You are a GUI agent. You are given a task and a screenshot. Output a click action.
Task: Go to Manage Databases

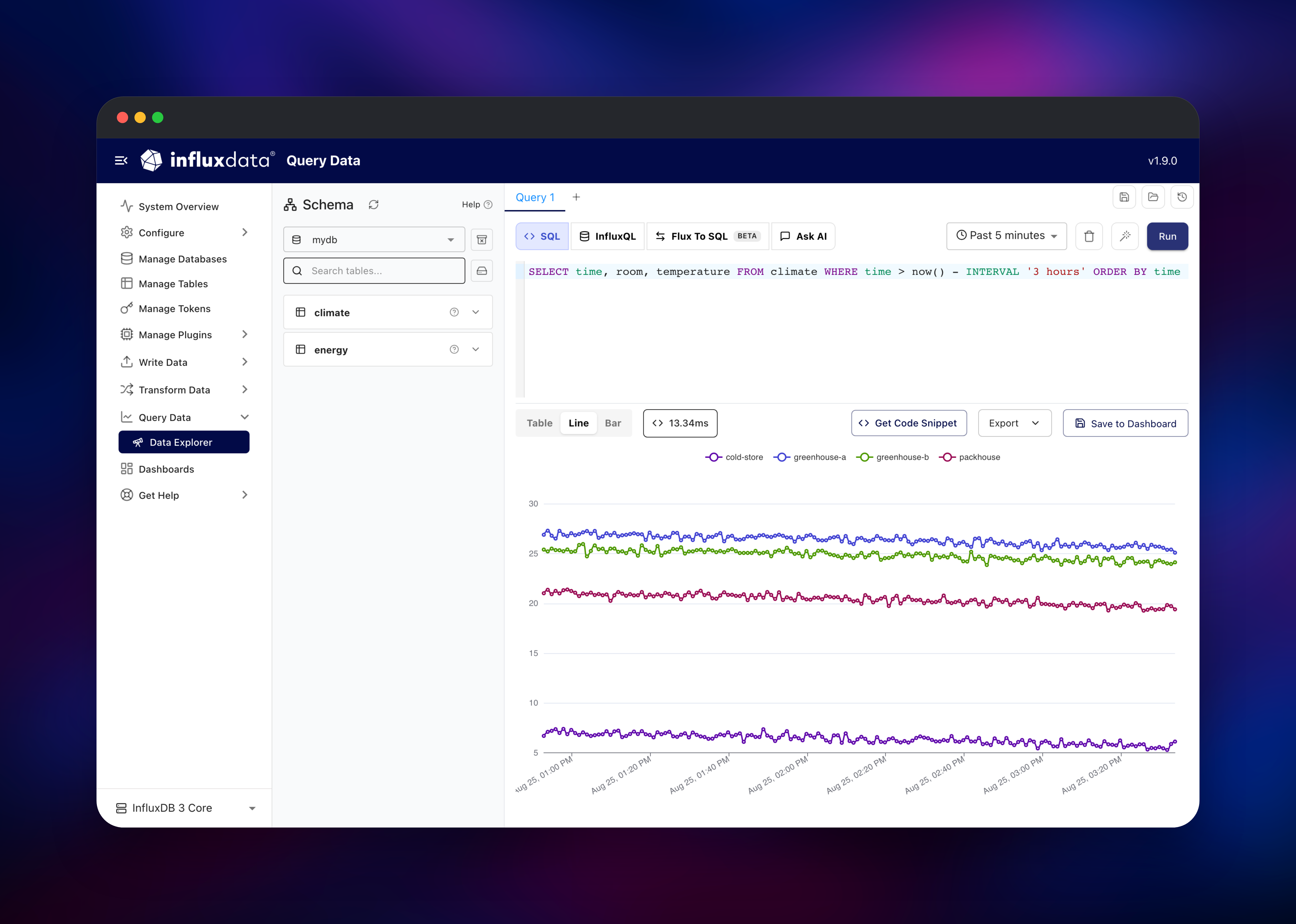pos(183,259)
